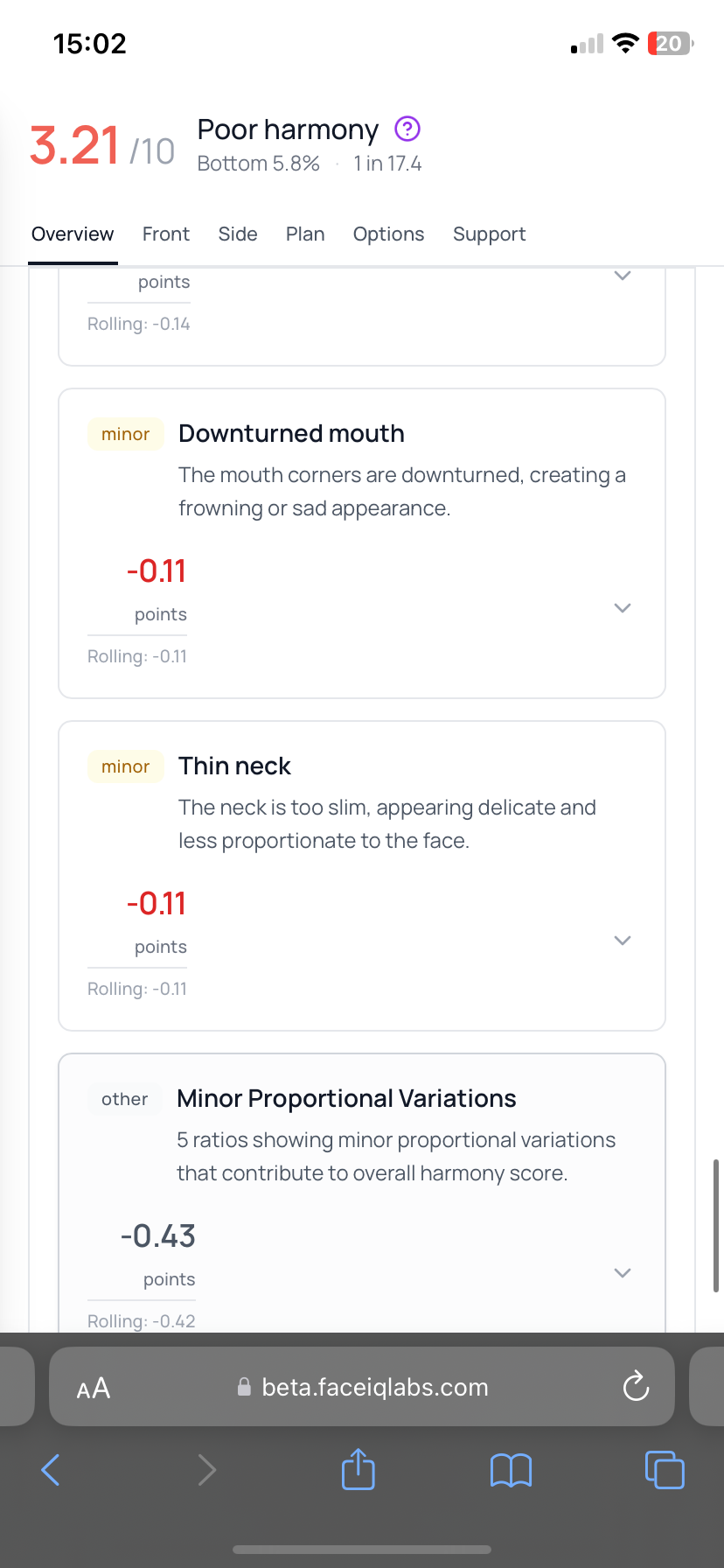Open the Plan tab

[x=305, y=234]
